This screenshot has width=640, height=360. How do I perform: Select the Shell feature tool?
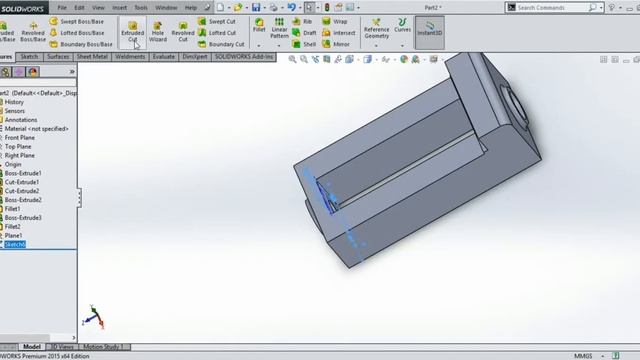304,44
